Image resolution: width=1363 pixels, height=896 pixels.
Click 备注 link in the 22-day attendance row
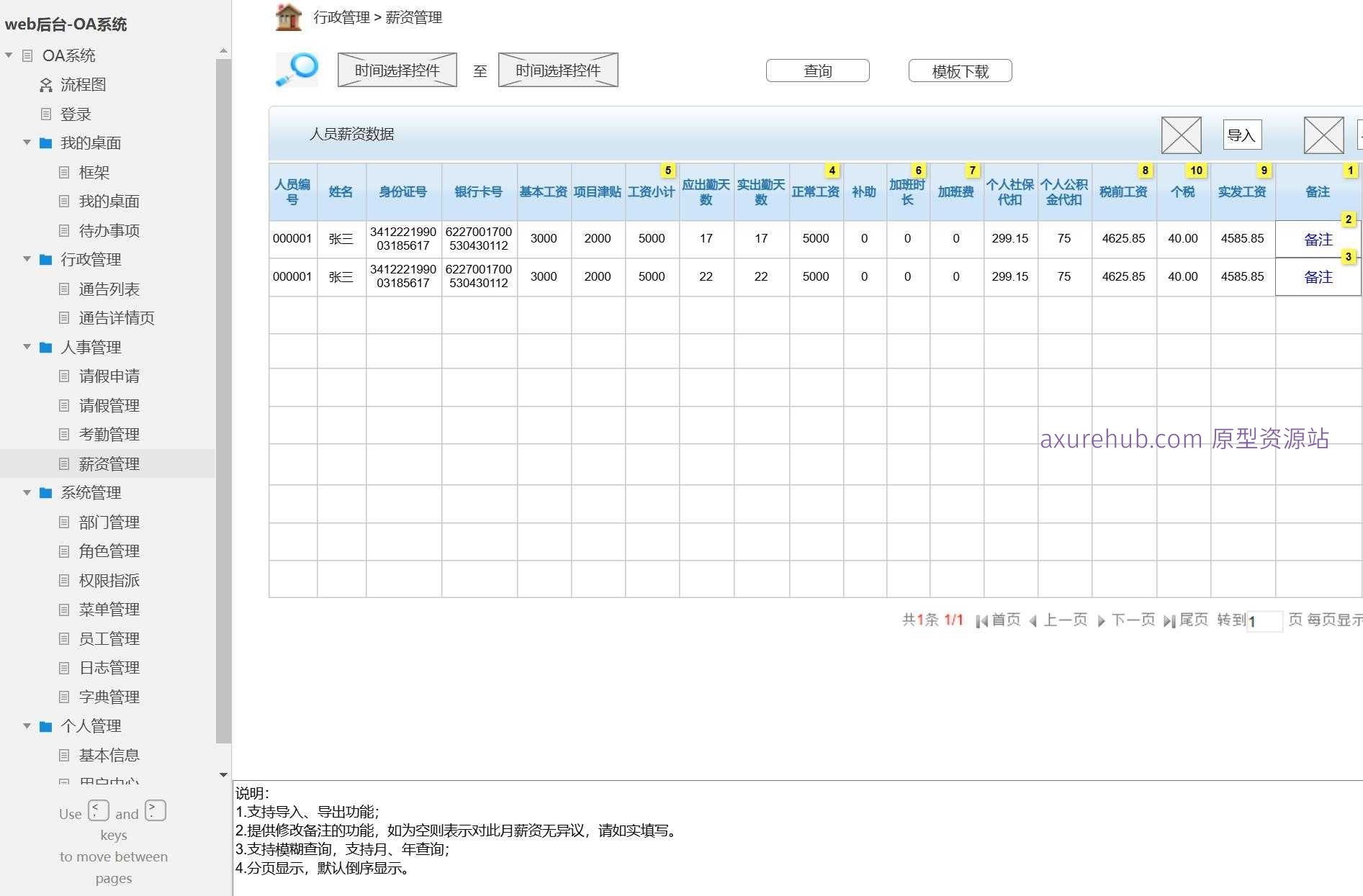tap(1318, 277)
